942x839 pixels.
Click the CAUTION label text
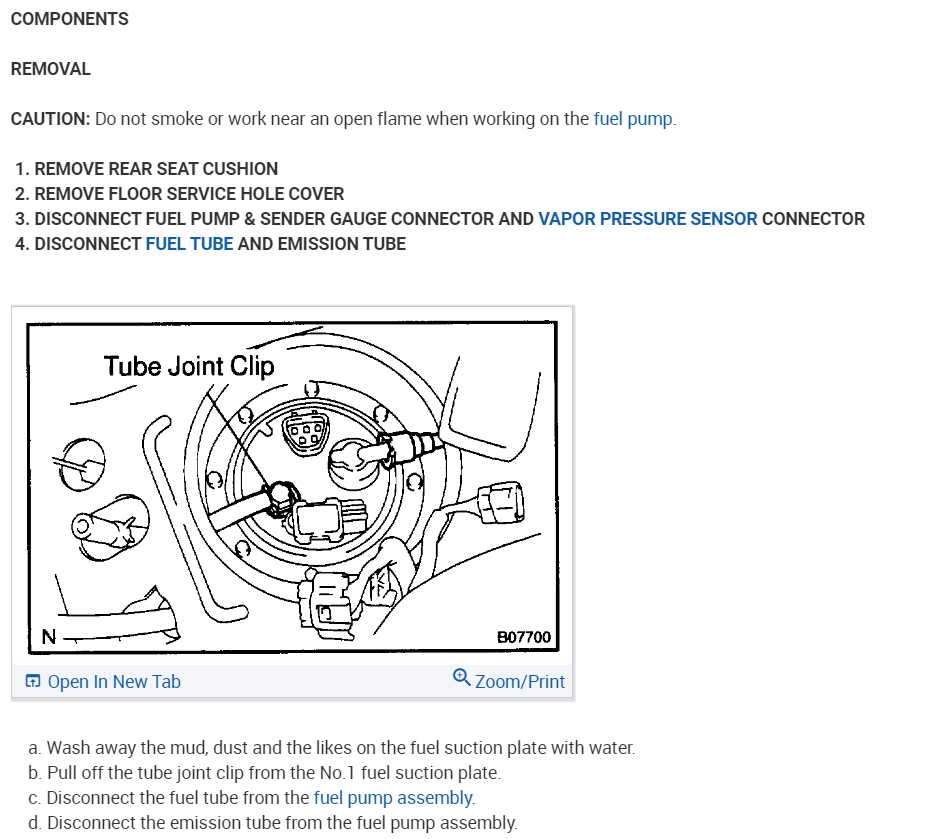(x=50, y=119)
